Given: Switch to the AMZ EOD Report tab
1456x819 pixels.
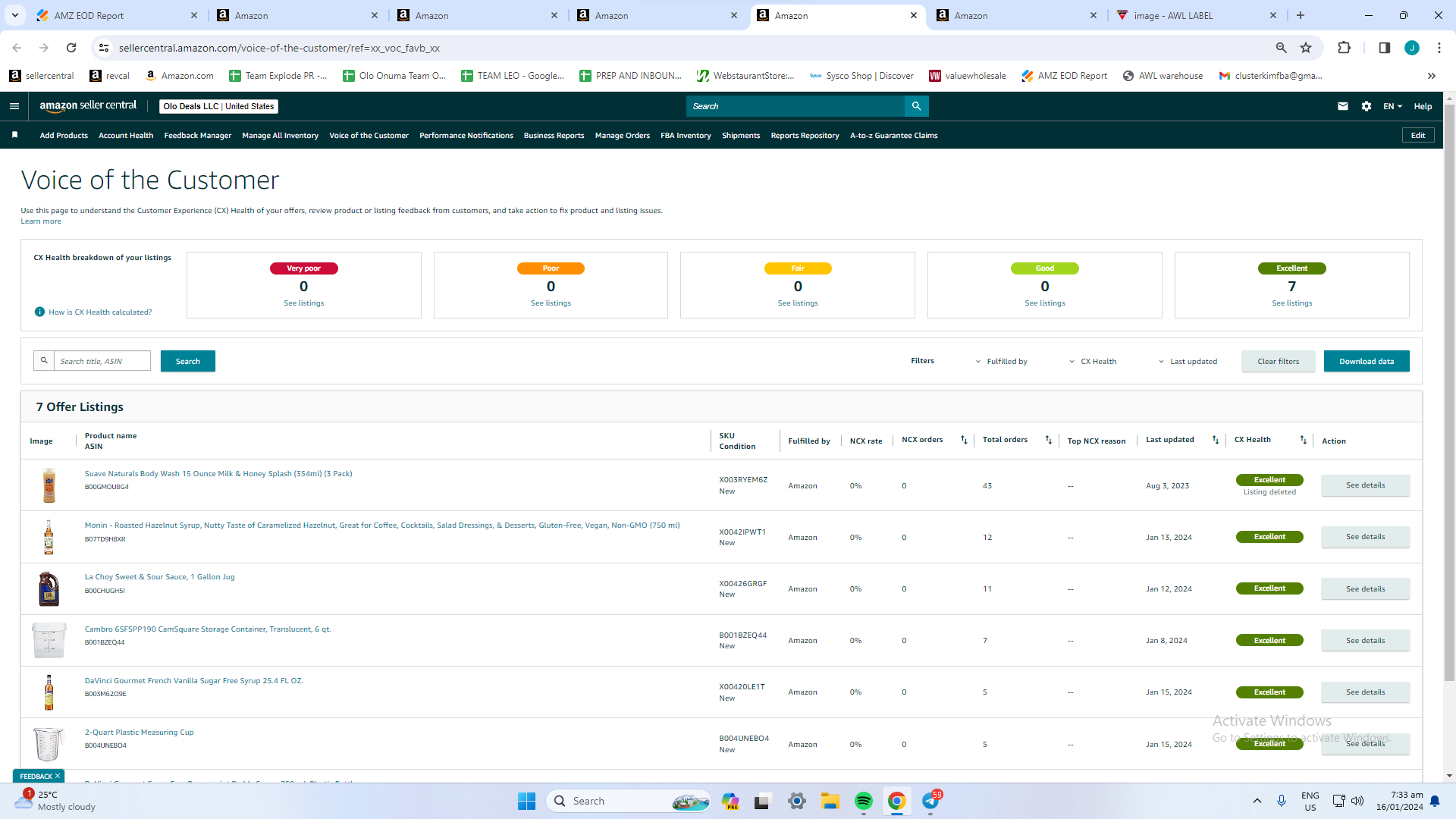Looking at the screenshot, I should click(x=115, y=15).
